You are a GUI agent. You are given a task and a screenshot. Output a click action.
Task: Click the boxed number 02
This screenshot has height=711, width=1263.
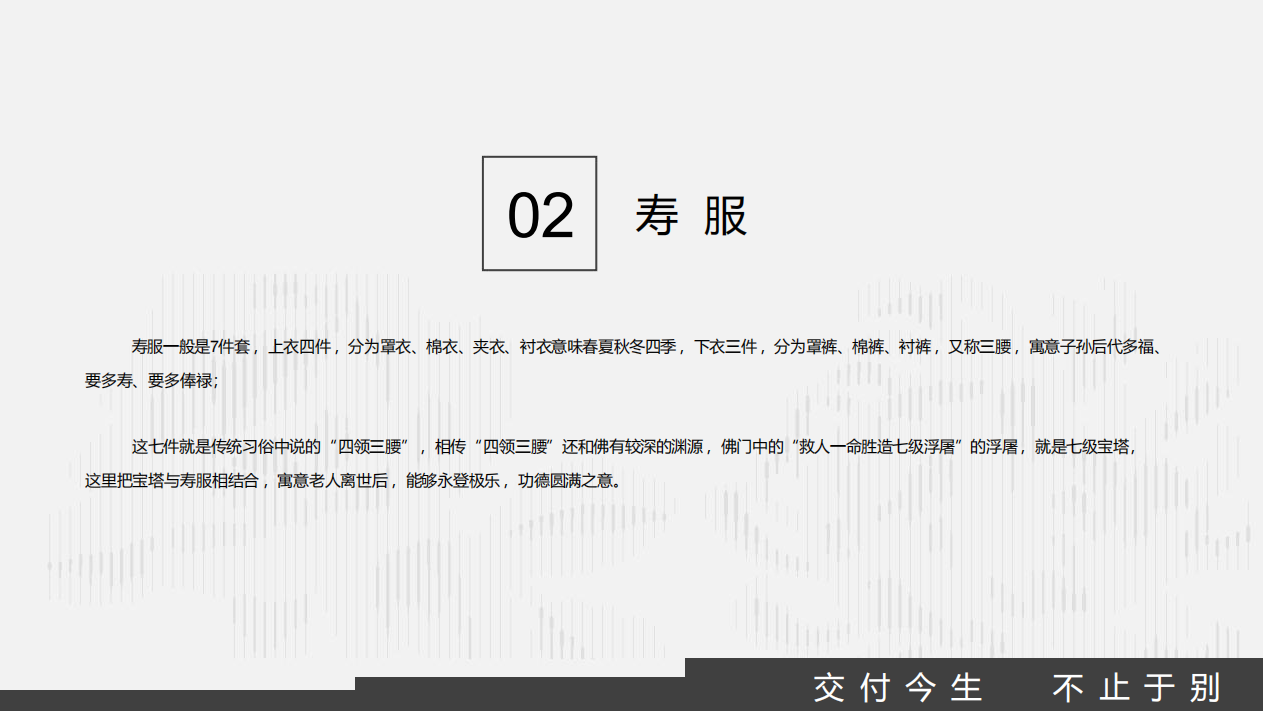(x=540, y=214)
